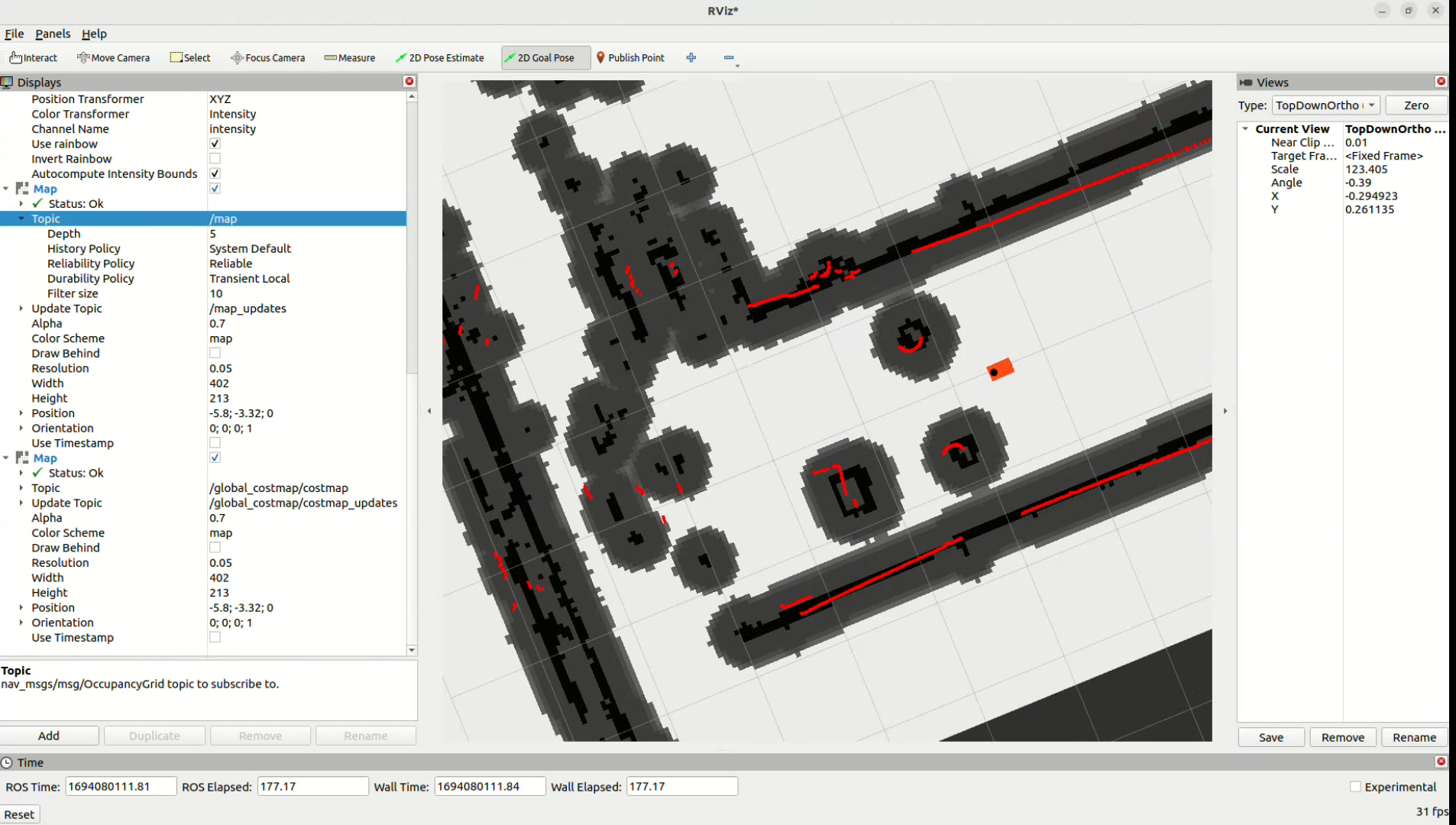Disable the global costmap Map checkbox
1456x825 pixels.
(x=215, y=458)
